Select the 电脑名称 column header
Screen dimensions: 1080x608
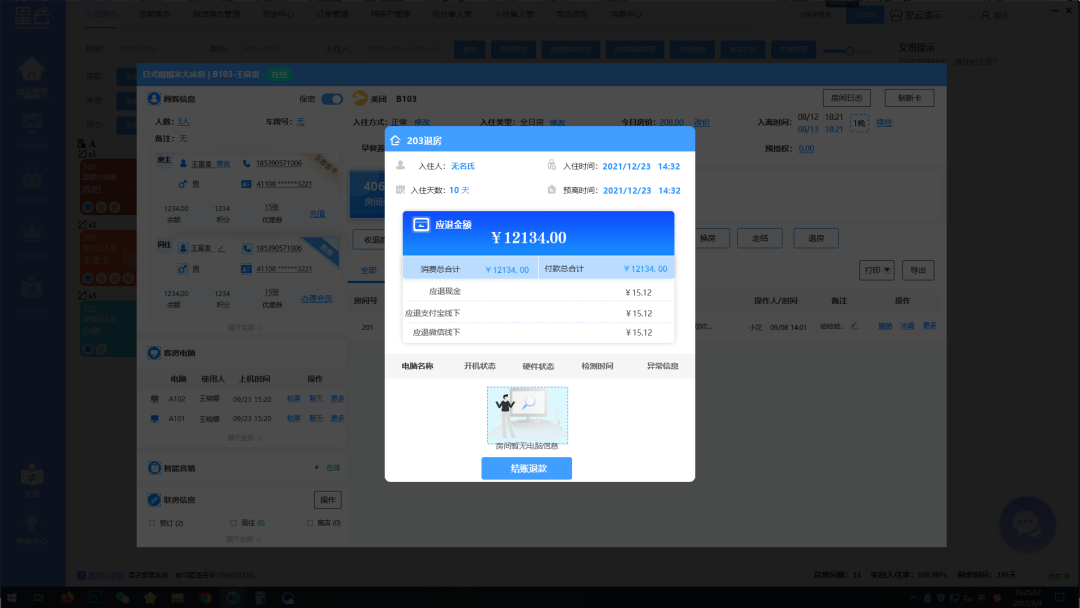pyautogui.click(x=417, y=366)
